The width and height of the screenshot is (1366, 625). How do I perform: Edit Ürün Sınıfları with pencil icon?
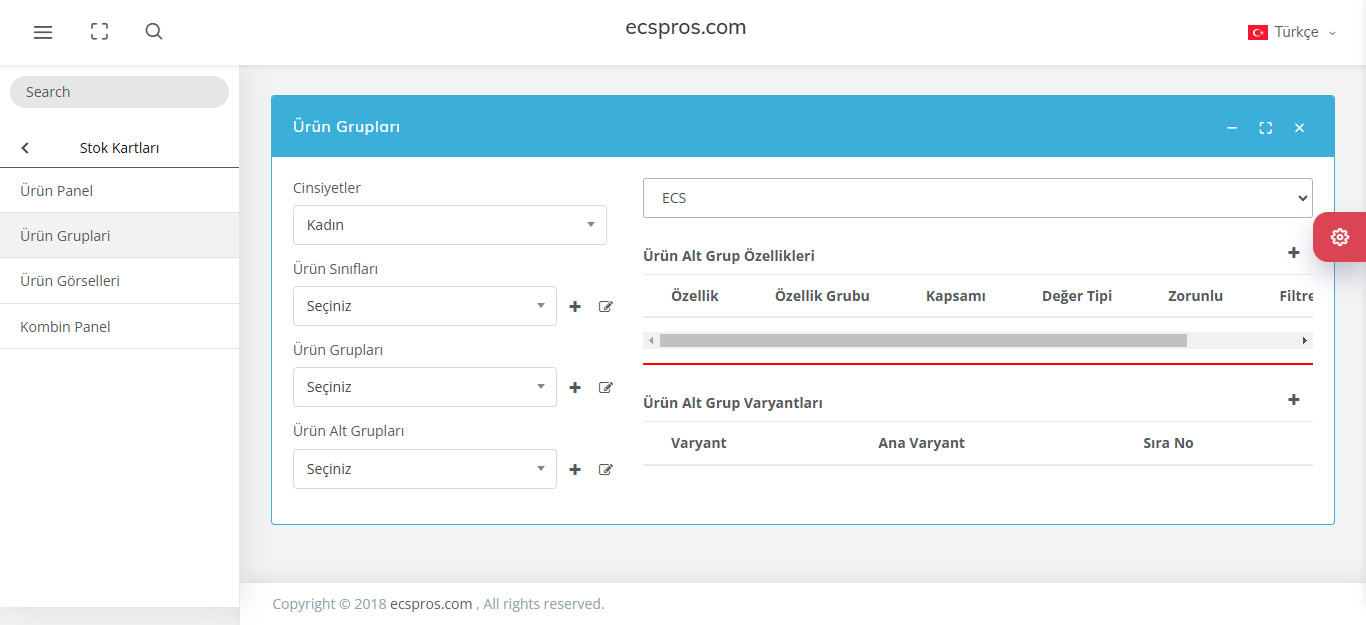605,307
